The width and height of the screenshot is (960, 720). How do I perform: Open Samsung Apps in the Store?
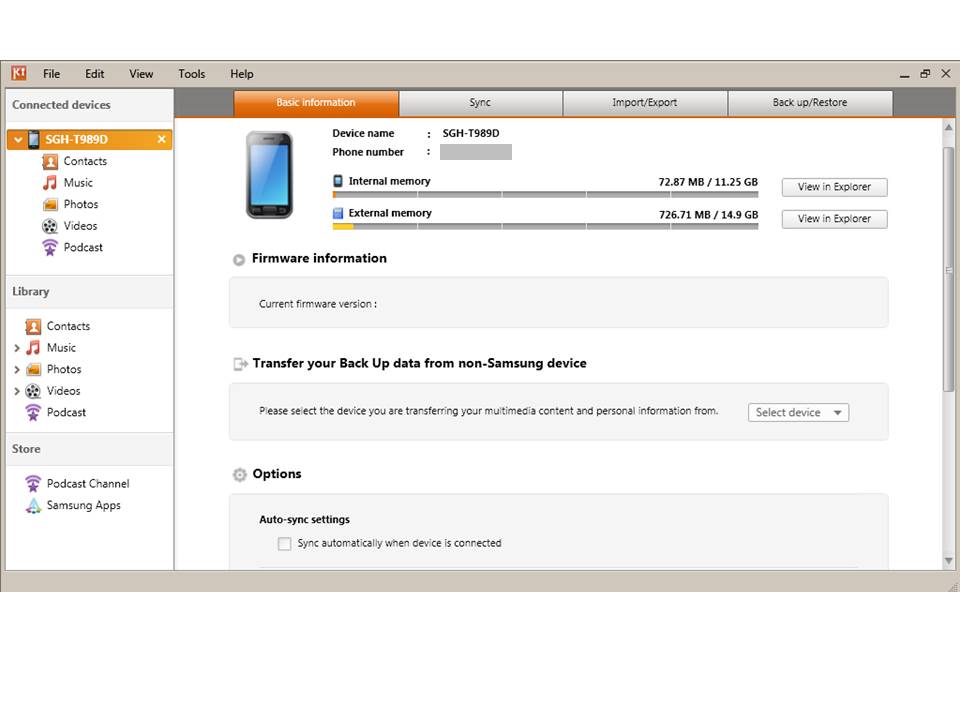pyautogui.click(x=83, y=506)
